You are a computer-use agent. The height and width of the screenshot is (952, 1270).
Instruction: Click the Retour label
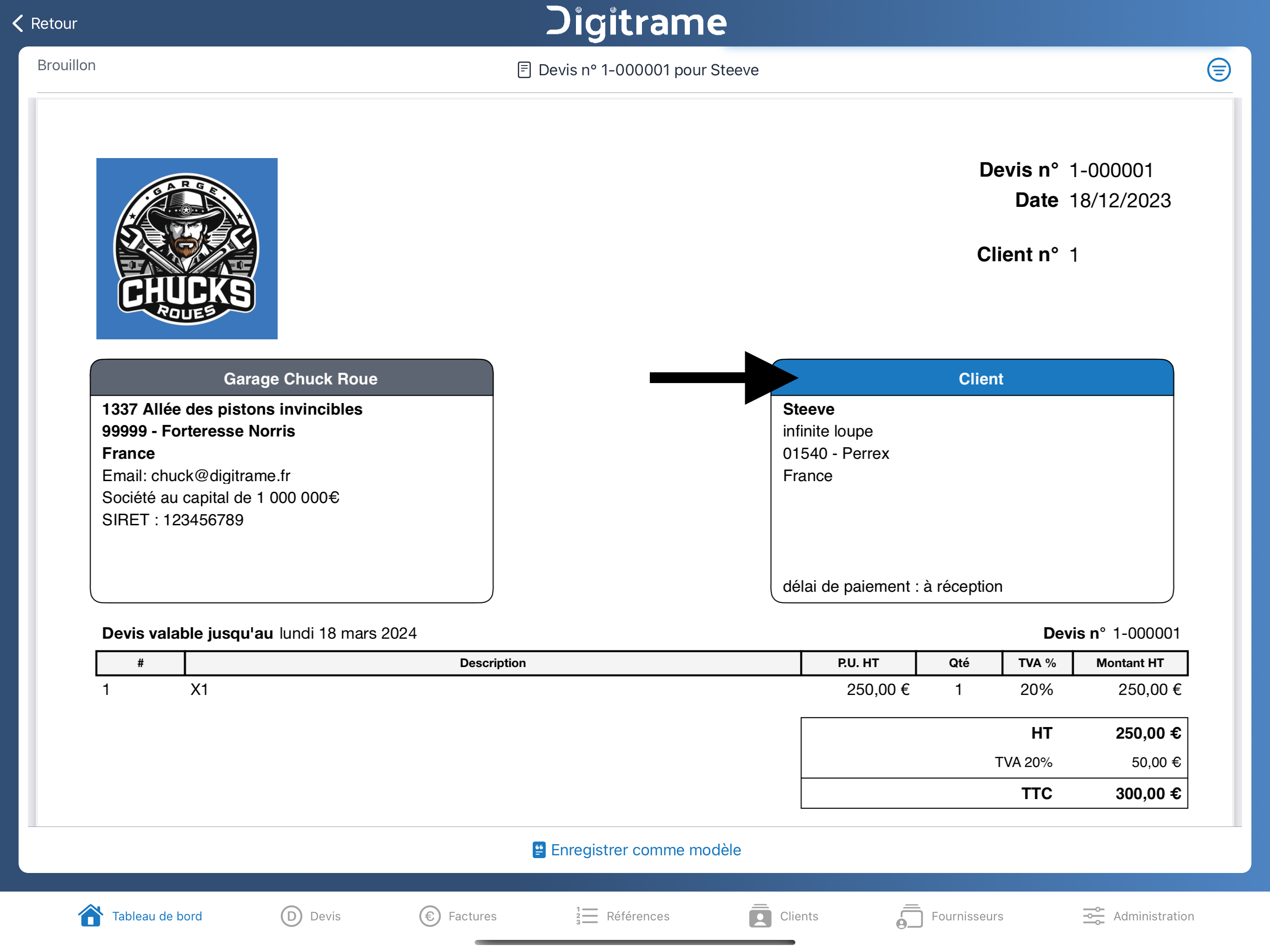53,24
